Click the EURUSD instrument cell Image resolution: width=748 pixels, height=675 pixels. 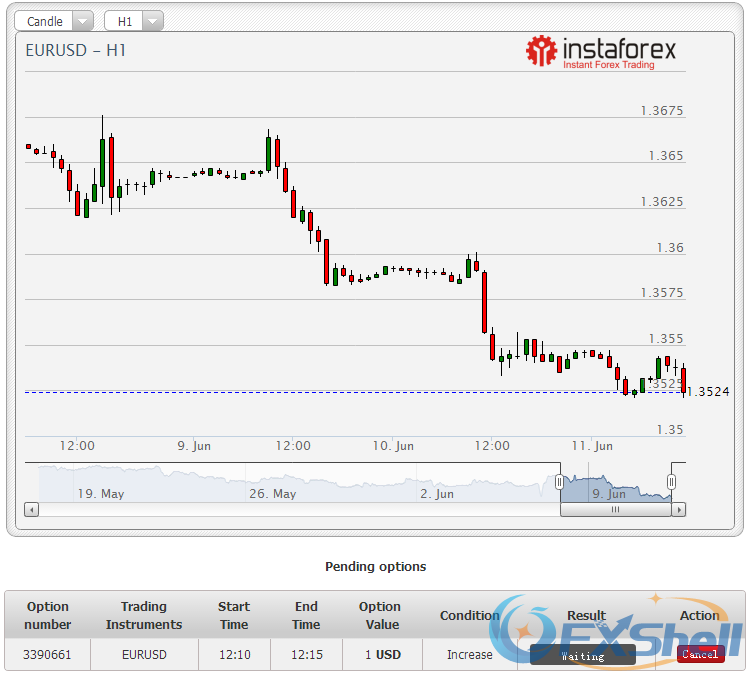144,655
